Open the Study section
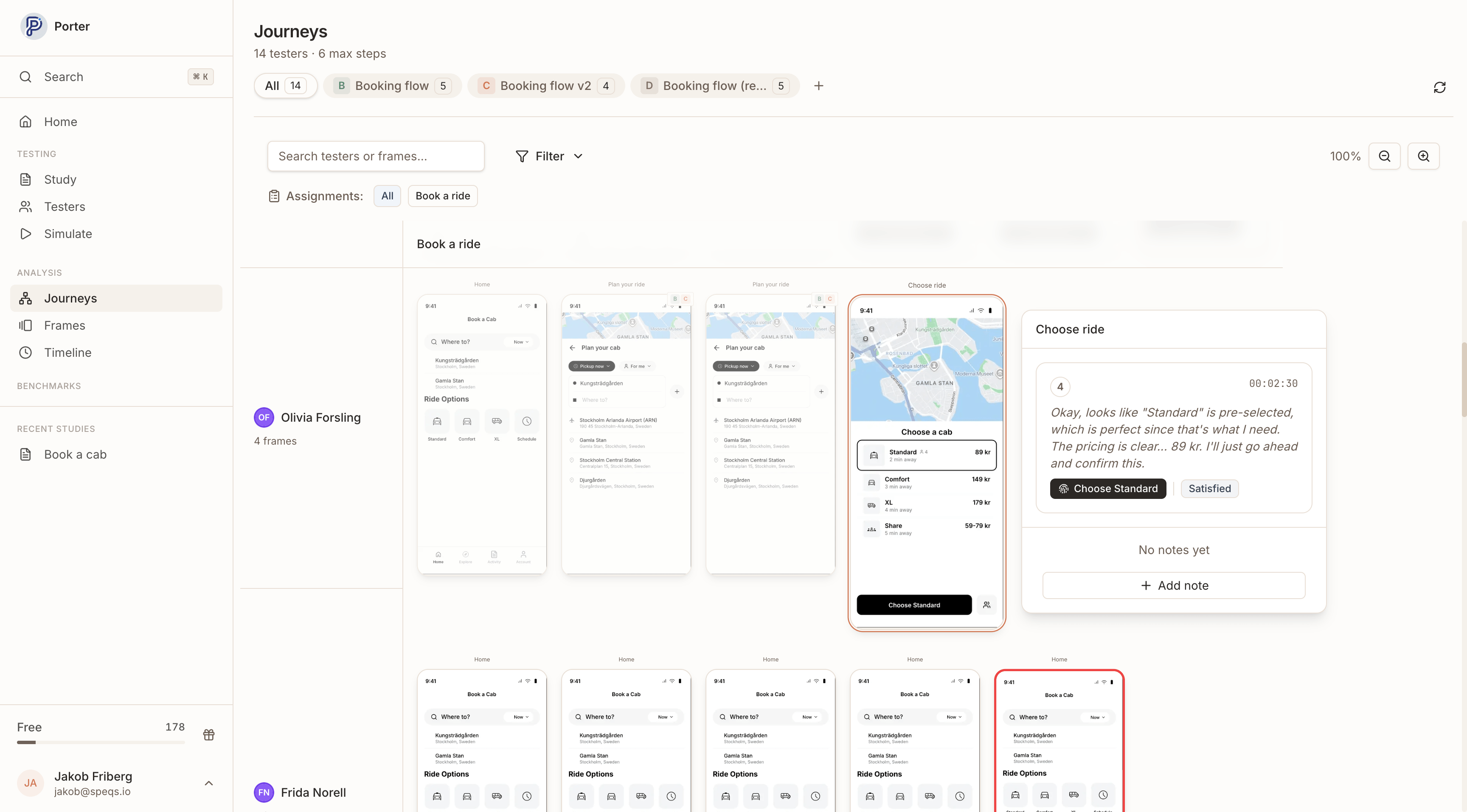Image resolution: width=1467 pixels, height=812 pixels. pyautogui.click(x=60, y=179)
